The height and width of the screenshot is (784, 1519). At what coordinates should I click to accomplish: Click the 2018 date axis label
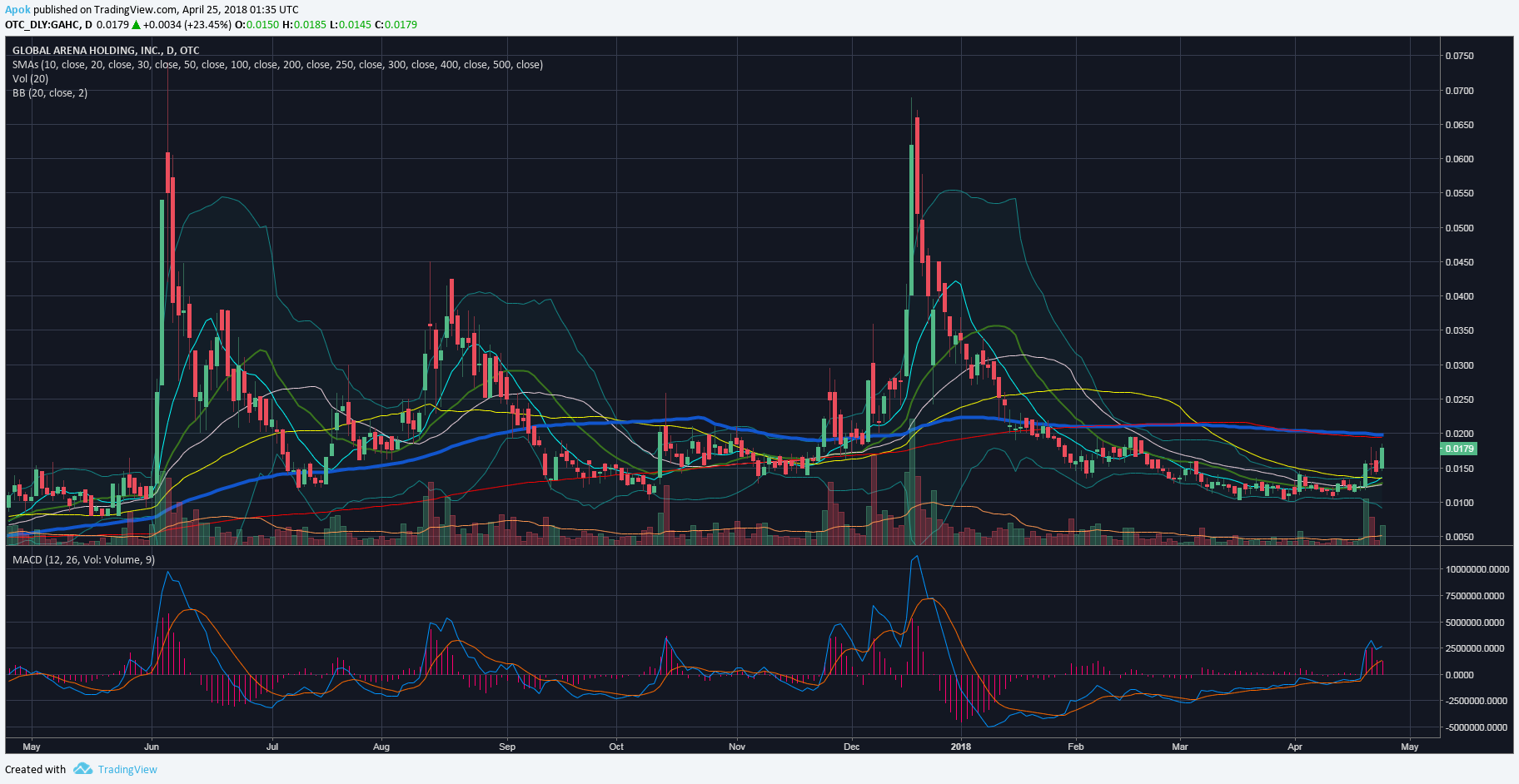[961, 747]
